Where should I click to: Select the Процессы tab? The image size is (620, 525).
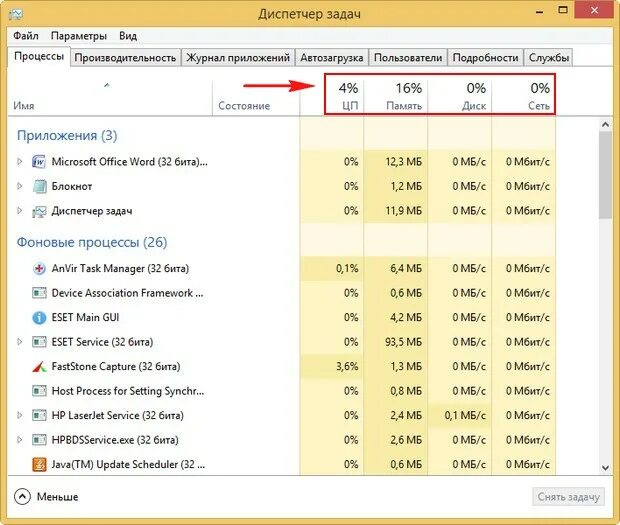point(39,57)
